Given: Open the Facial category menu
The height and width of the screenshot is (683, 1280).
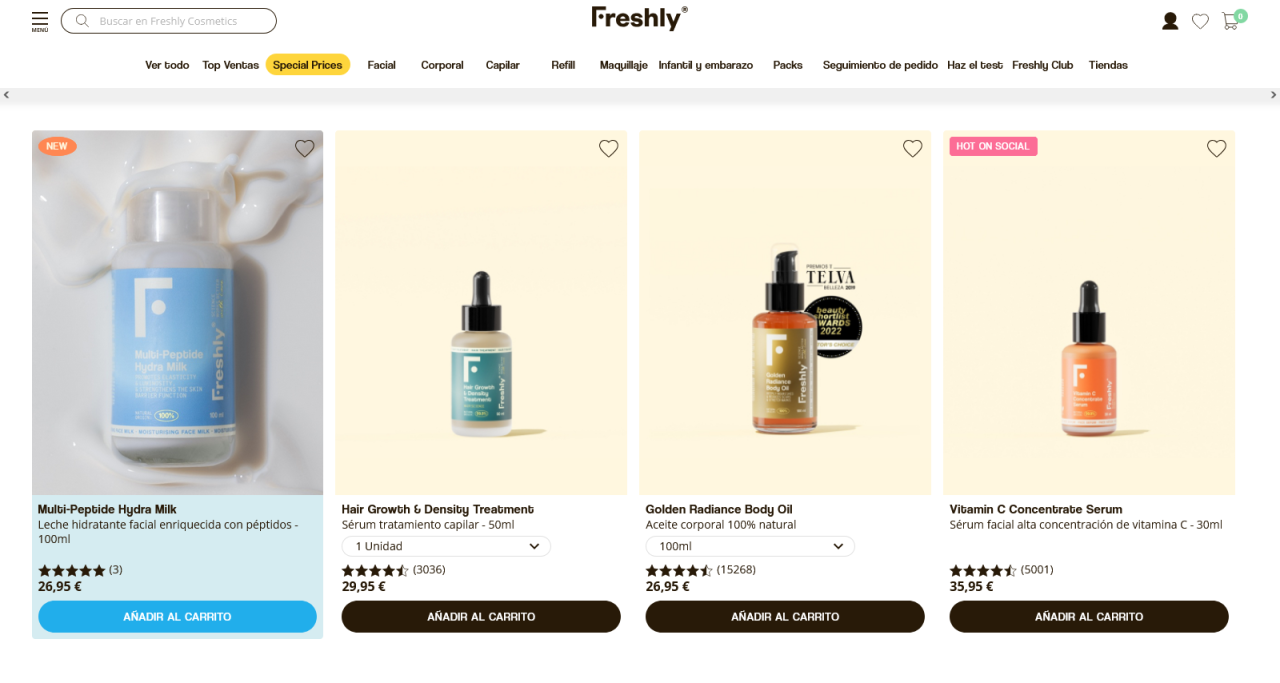Looking at the screenshot, I should click(381, 65).
